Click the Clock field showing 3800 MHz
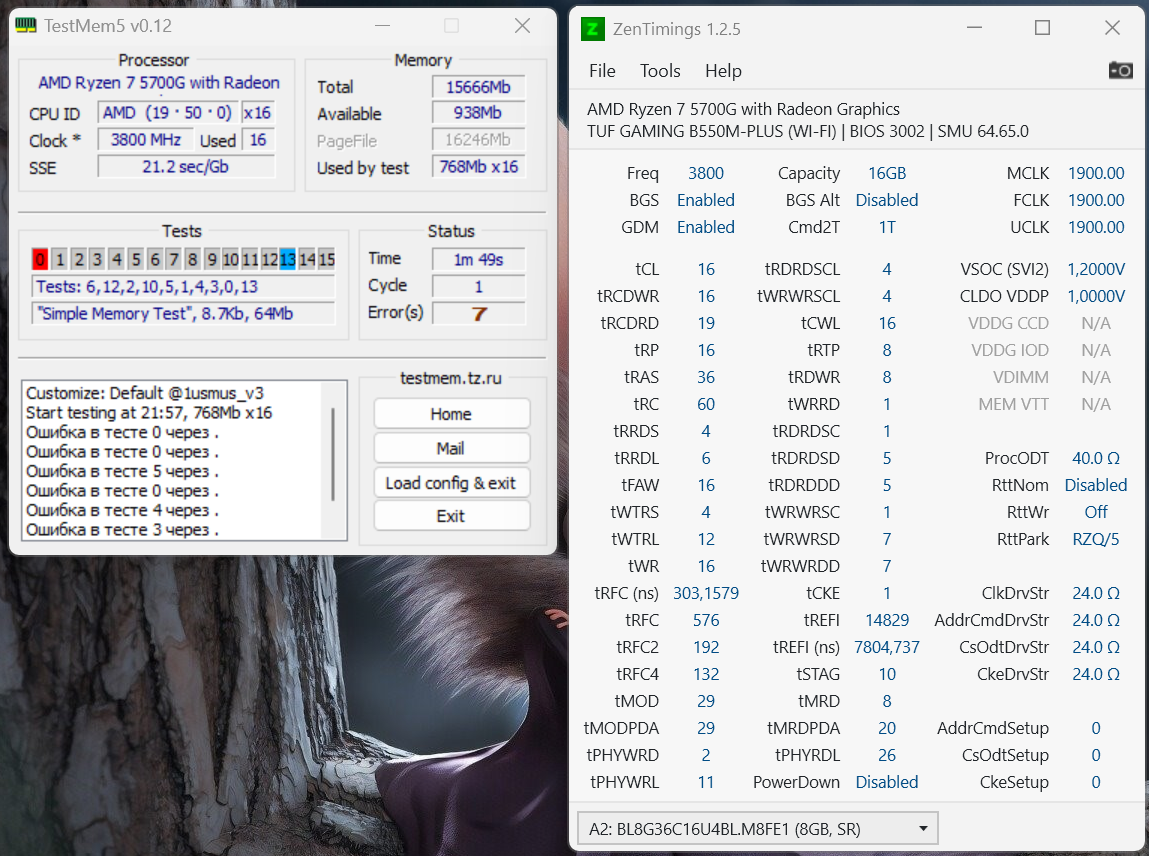The width and height of the screenshot is (1149, 856). tap(146, 139)
